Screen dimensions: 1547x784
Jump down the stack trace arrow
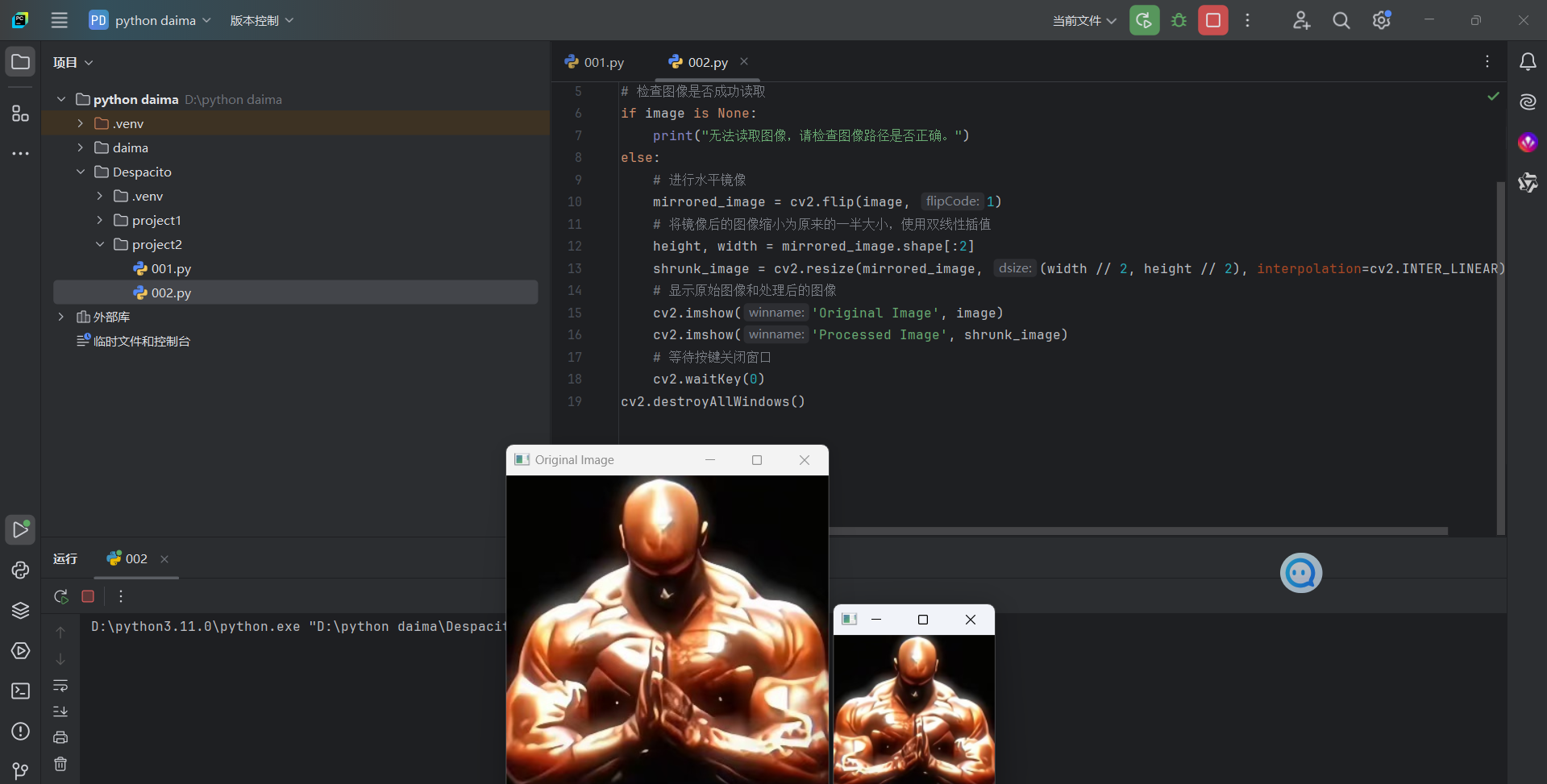point(60,659)
